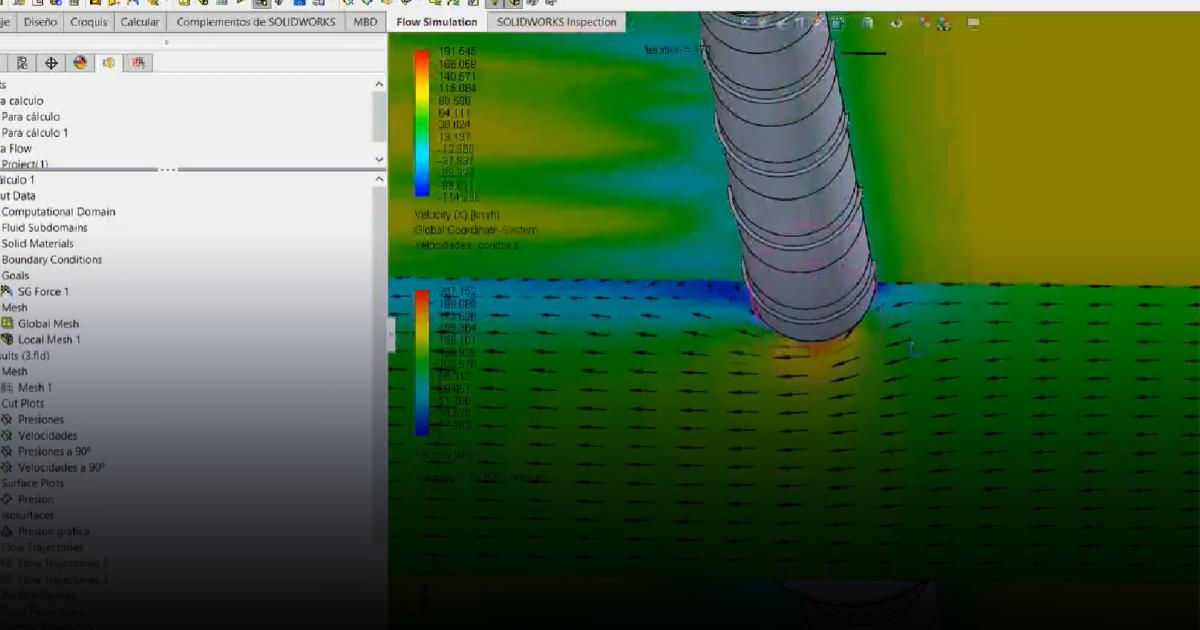Image resolution: width=1200 pixels, height=630 pixels.
Task: Click the upper Velocity (X) color legend bar
Action: (x=422, y=123)
